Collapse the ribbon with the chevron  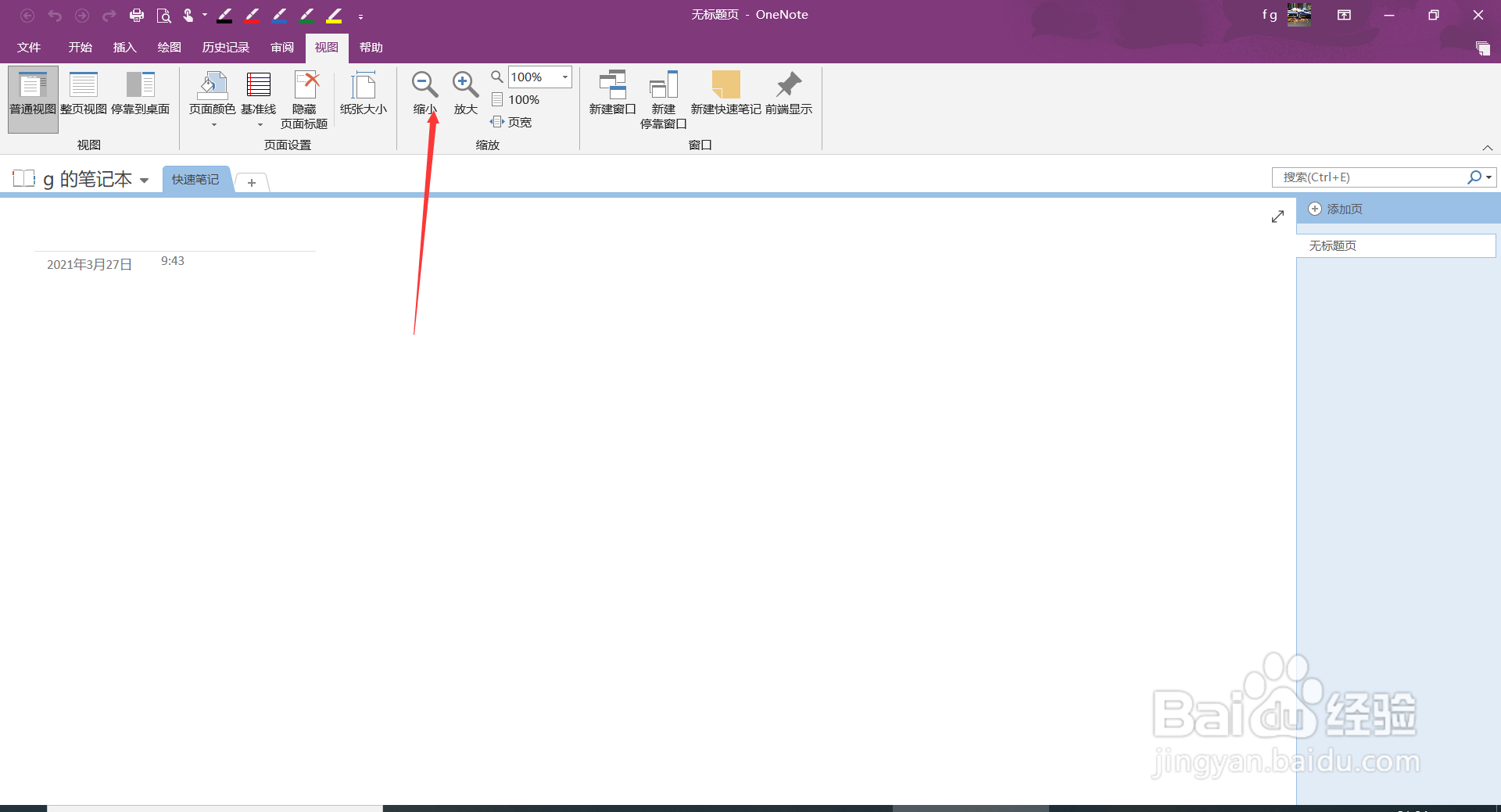click(x=1488, y=148)
